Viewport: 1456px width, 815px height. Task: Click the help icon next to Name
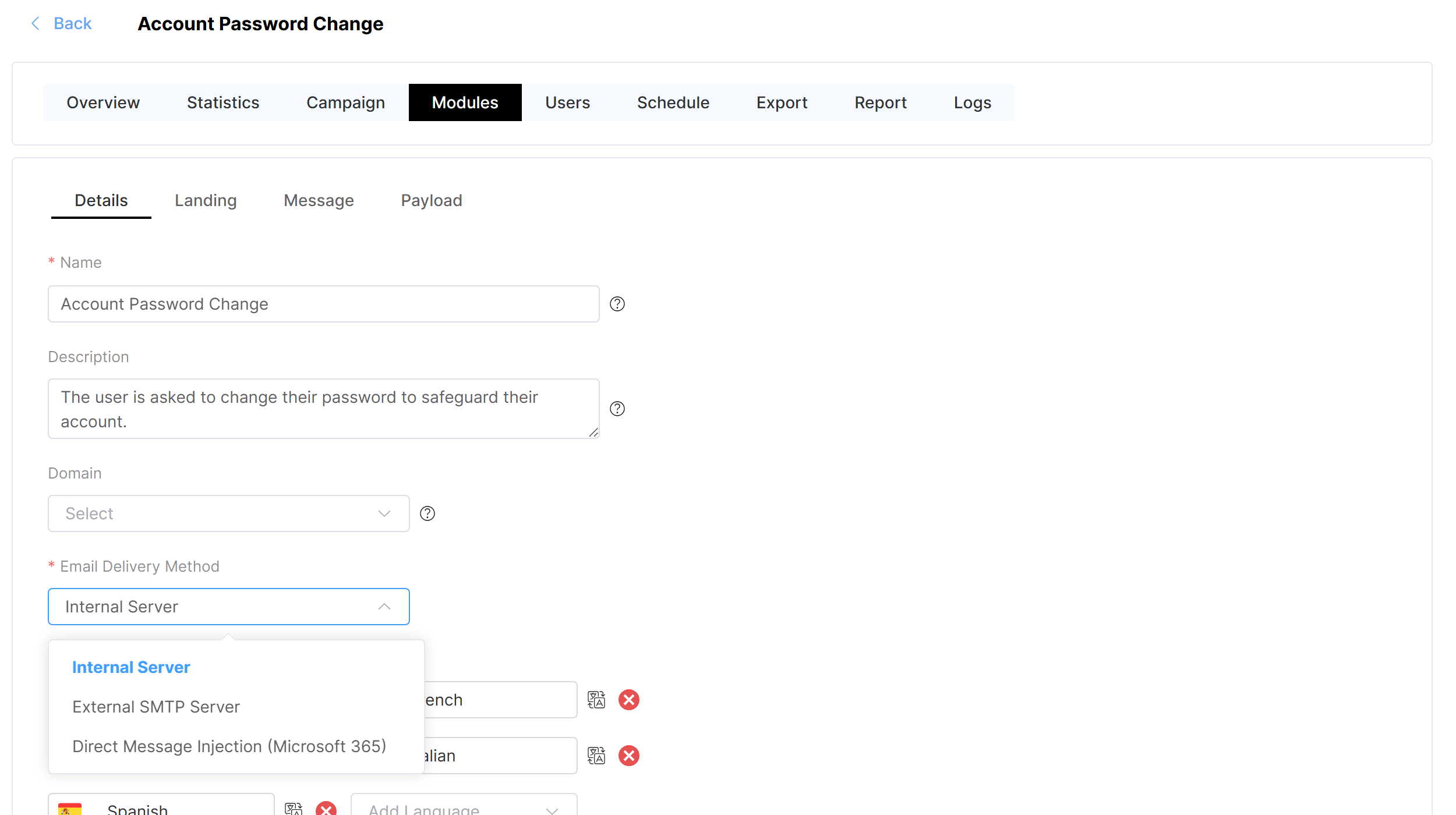617,304
